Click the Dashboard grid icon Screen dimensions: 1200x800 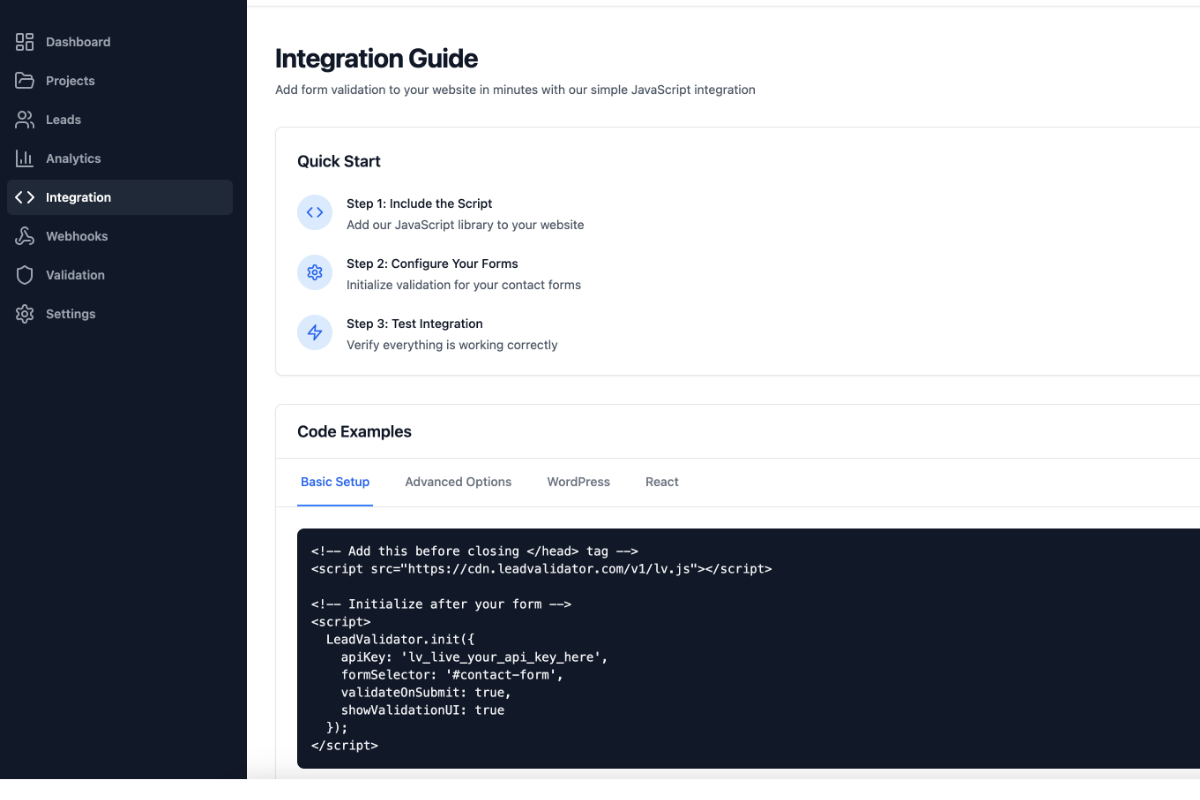[x=25, y=42]
